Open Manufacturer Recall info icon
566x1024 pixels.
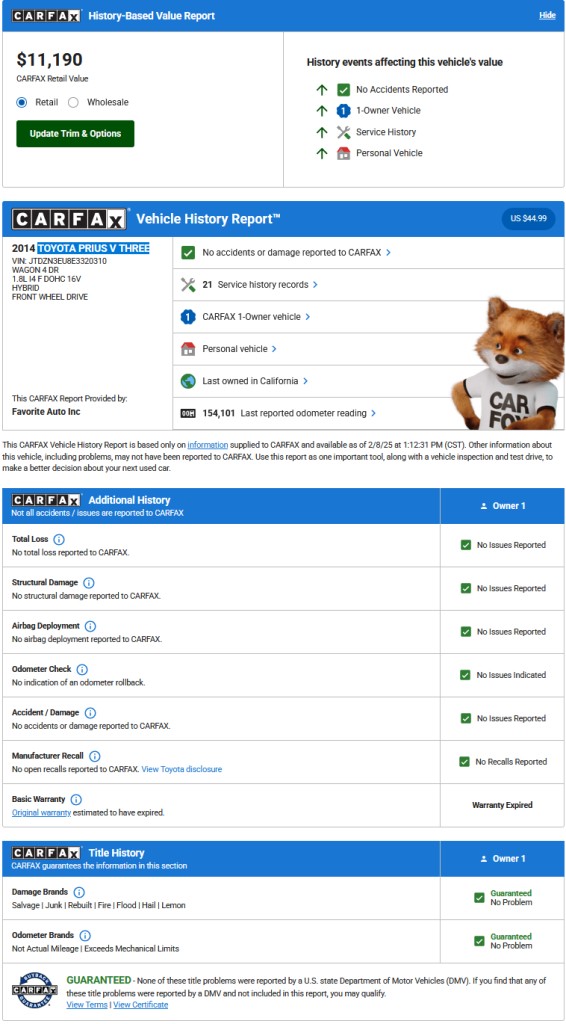[95, 756]
